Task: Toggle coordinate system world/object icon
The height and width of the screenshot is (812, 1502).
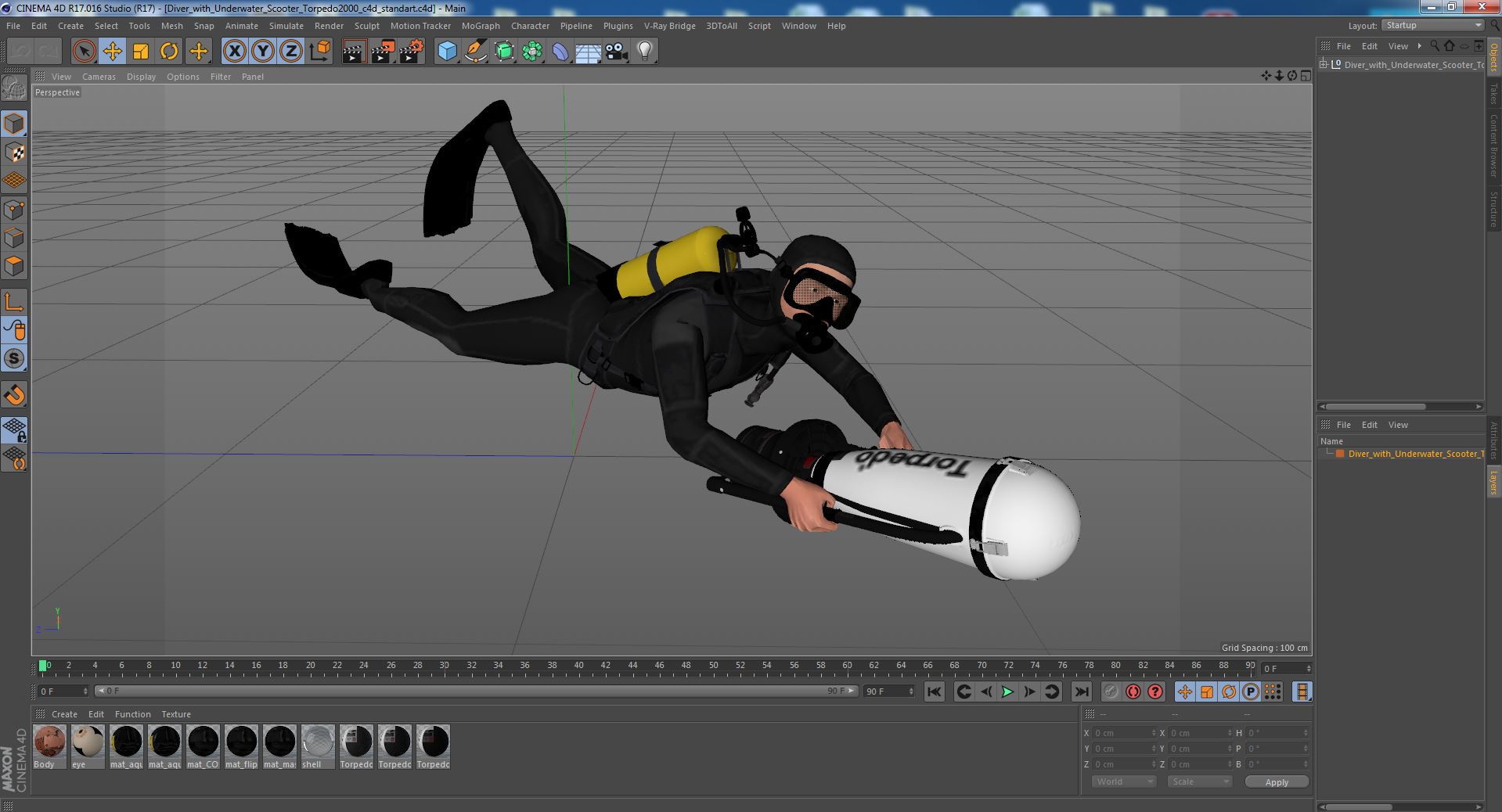Action: click(320, 52)
